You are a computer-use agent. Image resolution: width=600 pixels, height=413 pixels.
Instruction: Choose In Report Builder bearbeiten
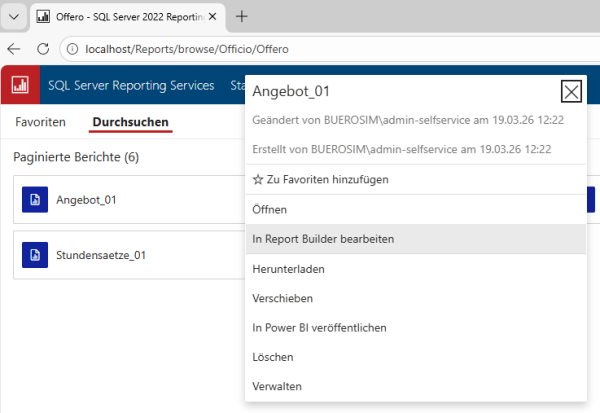[323, 239]
